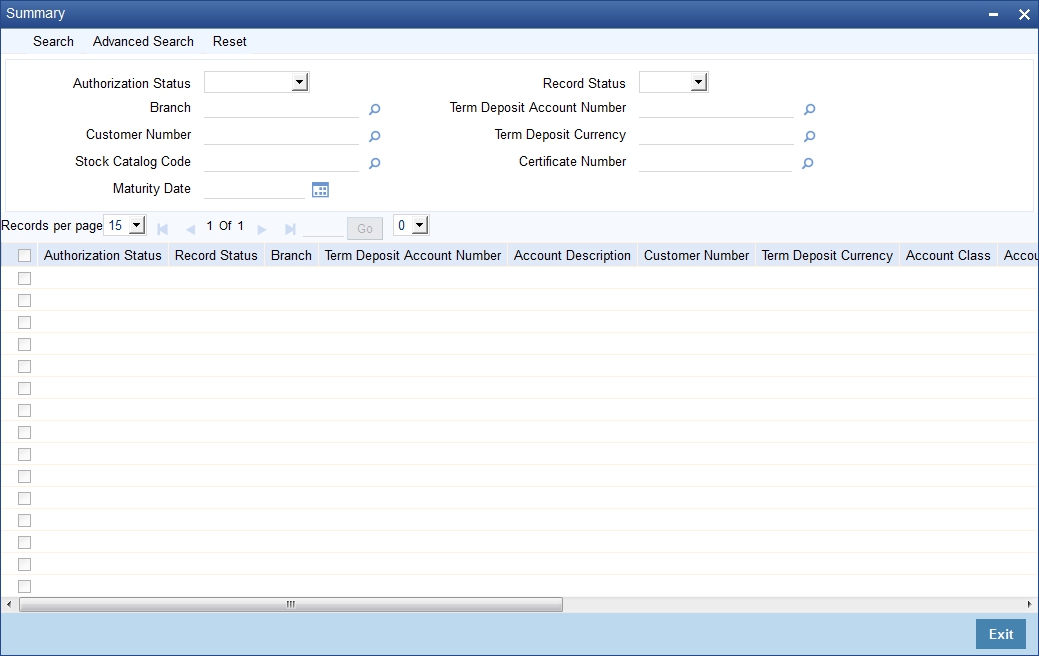Click Account Class column header
The height and width of the screenshot is (656, 1039).
(948, 256)
